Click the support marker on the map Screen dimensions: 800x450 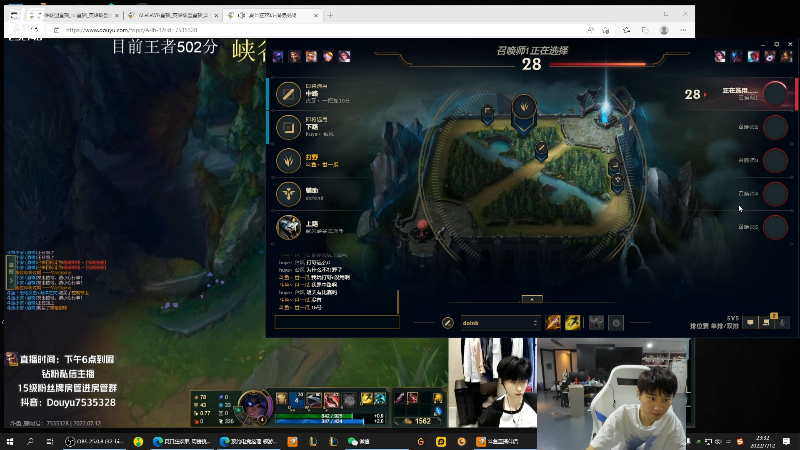pos(618,182)
